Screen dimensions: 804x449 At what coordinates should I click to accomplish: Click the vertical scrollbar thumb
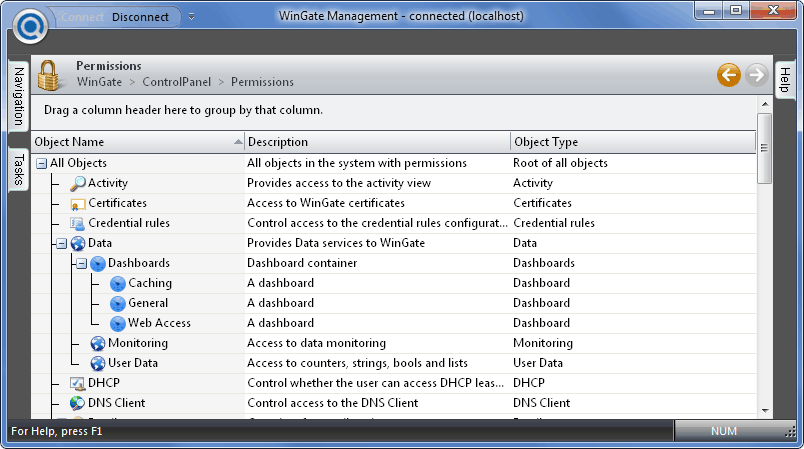[x=765, y=149]
